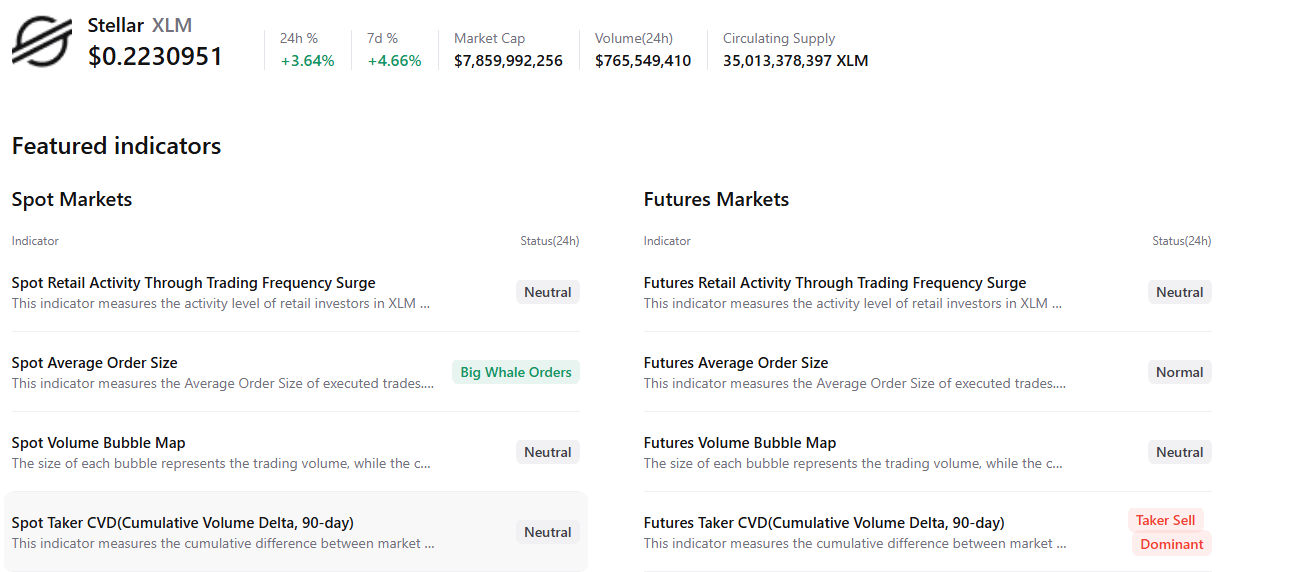
Task: Click the Market Cap $7,859,992,256 value
Action: click(x=508, y=61)
